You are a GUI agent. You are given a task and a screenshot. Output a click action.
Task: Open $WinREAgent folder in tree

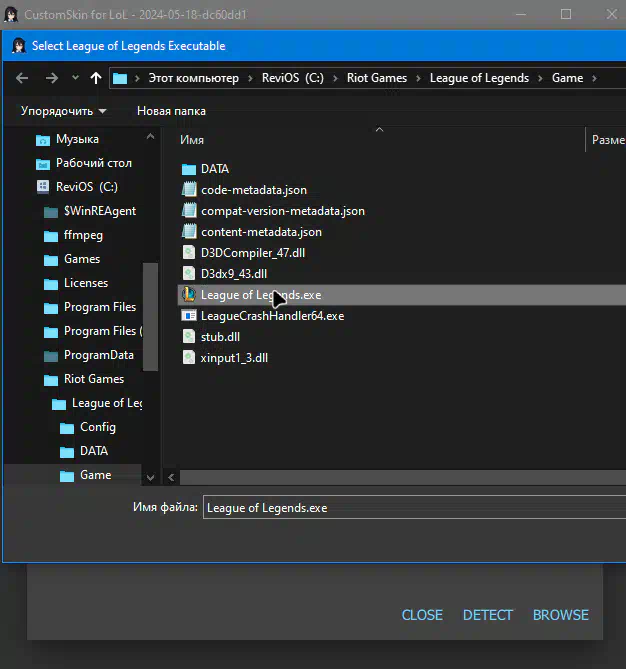point(100,211)
